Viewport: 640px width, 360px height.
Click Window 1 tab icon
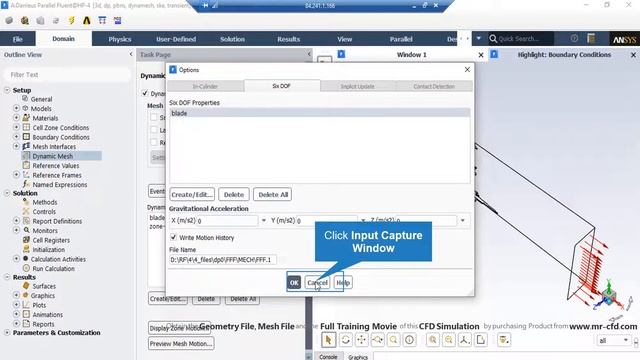[x=341, y=54]
